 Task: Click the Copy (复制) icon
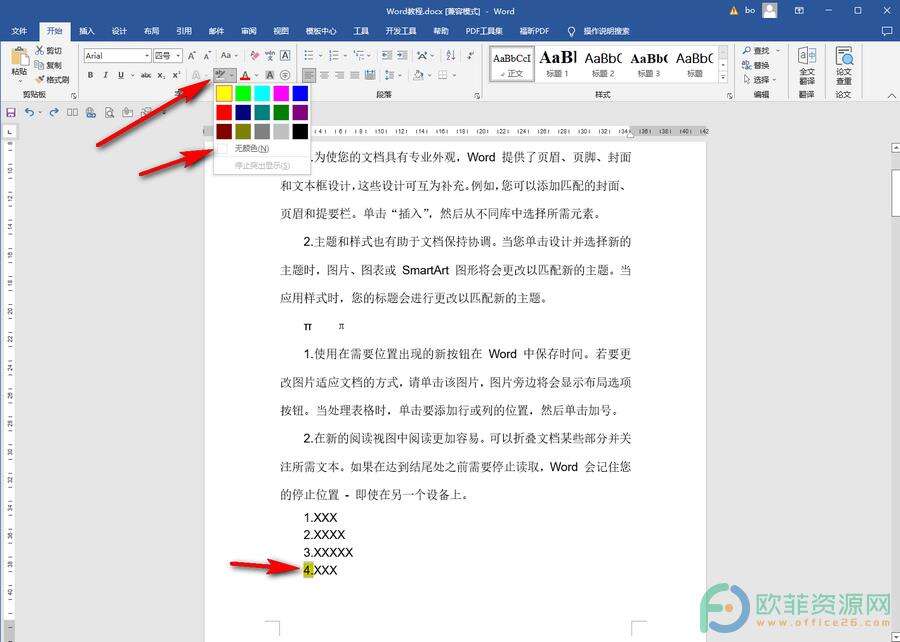click(x=40, y=65)
